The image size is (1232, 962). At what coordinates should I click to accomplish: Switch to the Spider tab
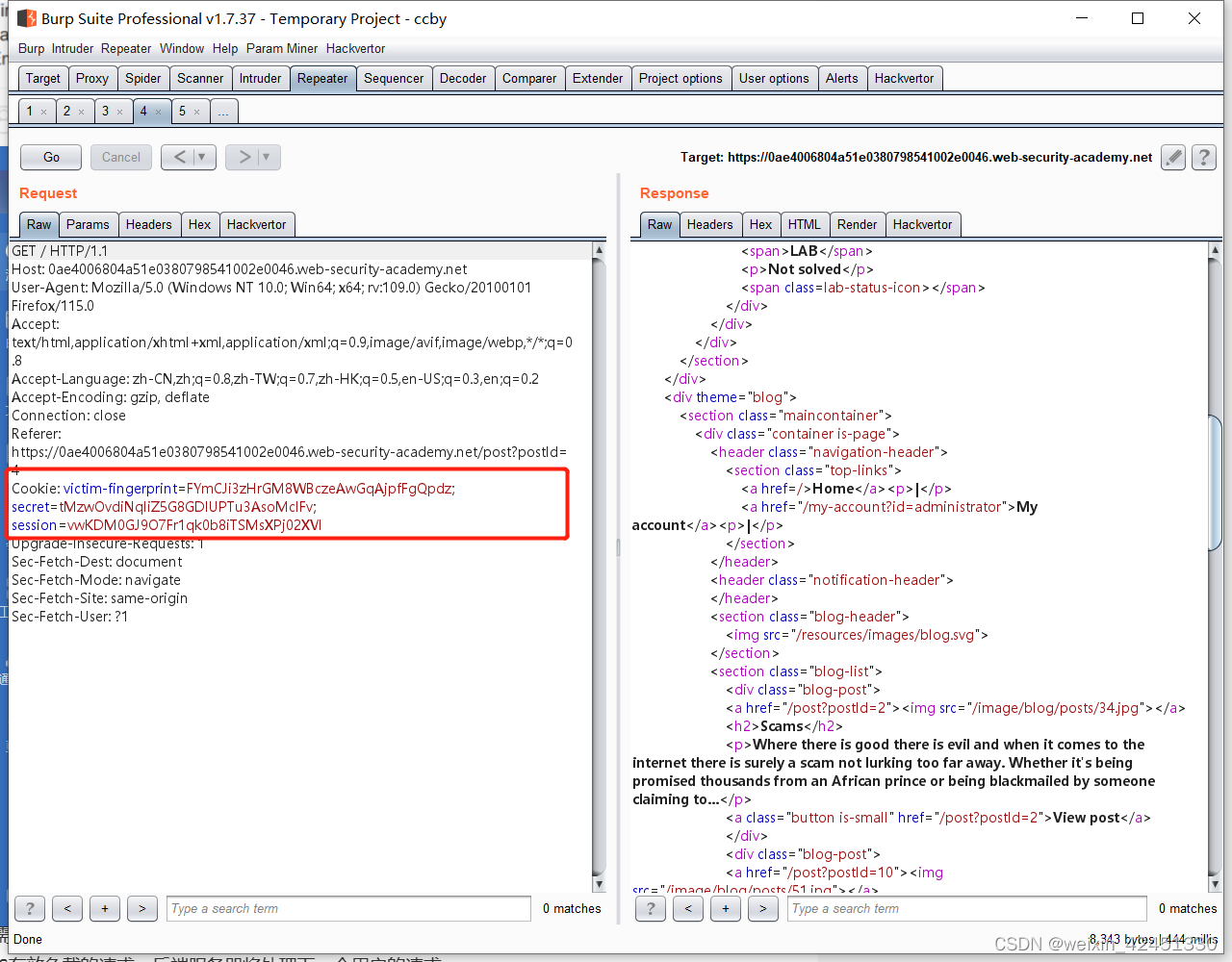(143, 78)
